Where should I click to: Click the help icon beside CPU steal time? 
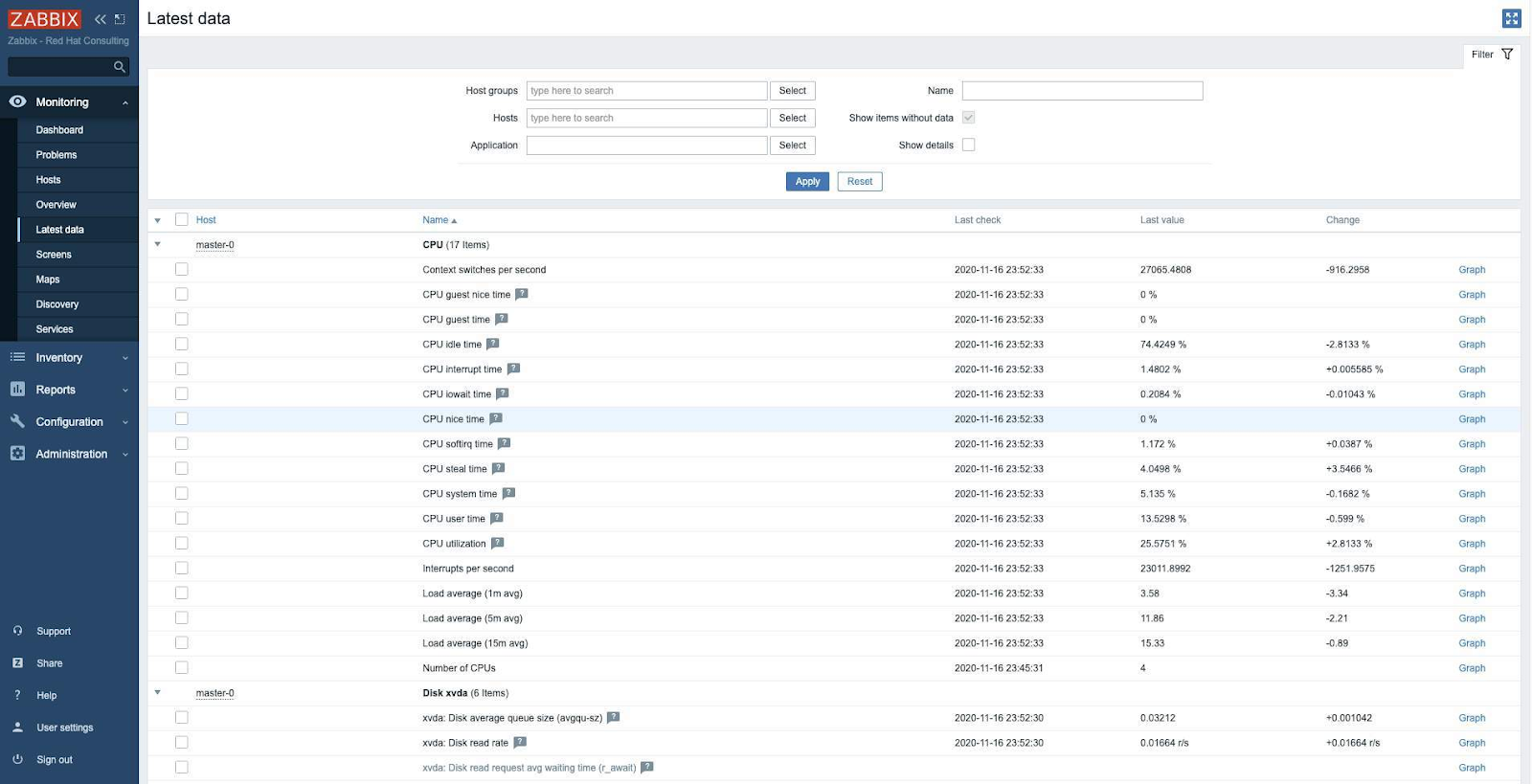pyautogui.click(x=498, y=468)
